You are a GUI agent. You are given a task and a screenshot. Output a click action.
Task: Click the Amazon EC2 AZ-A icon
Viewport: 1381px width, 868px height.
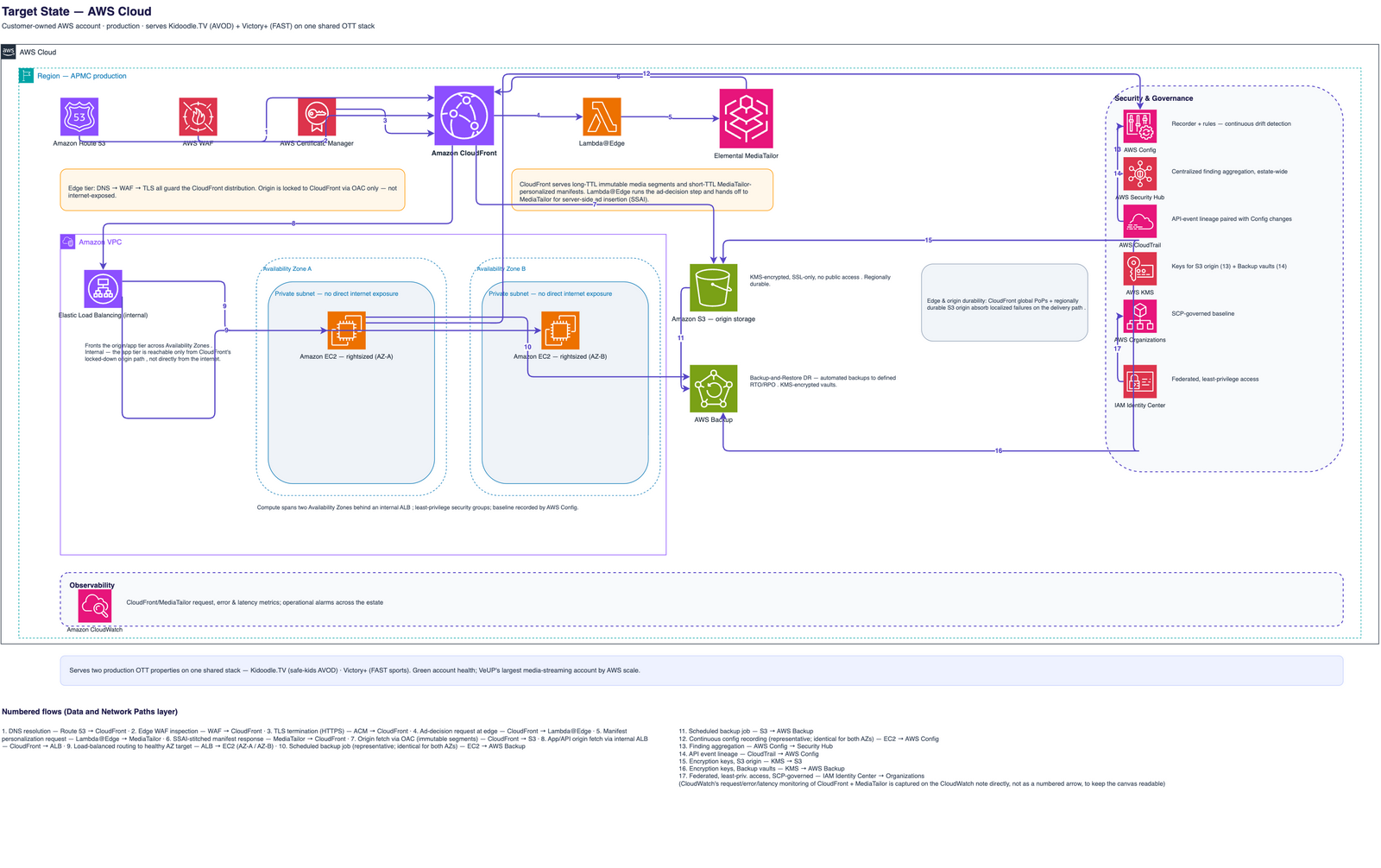click(x=346, y=330)
